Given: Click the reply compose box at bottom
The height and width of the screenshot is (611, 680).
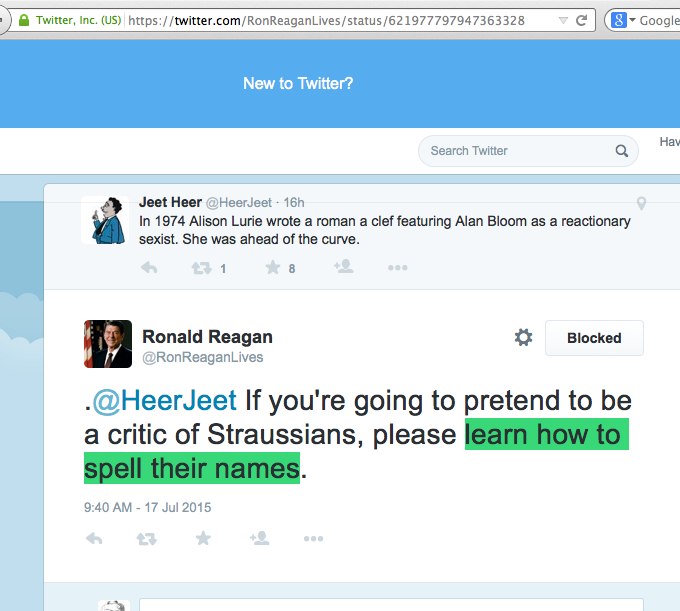Looking at the screenshot, I should point(391,605).
